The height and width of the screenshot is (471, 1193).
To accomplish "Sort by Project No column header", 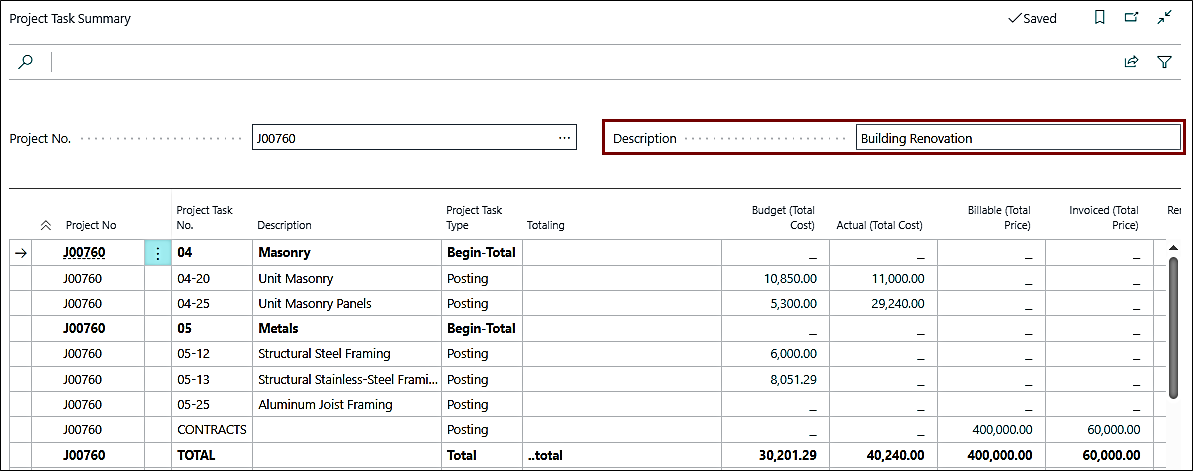I will 91,225.
